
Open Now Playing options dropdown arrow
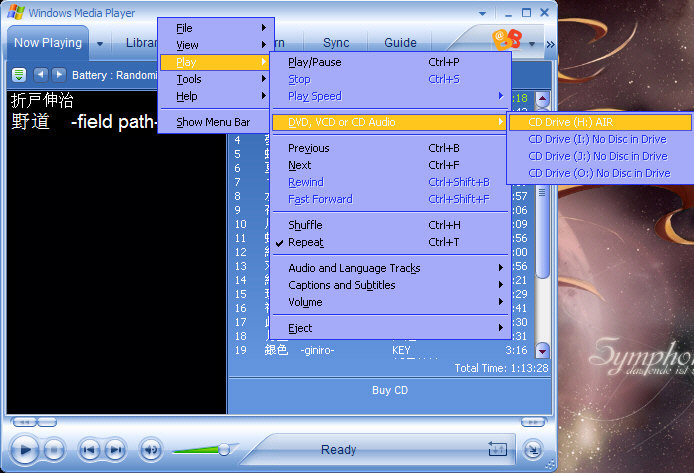click(x=100, y=44)
